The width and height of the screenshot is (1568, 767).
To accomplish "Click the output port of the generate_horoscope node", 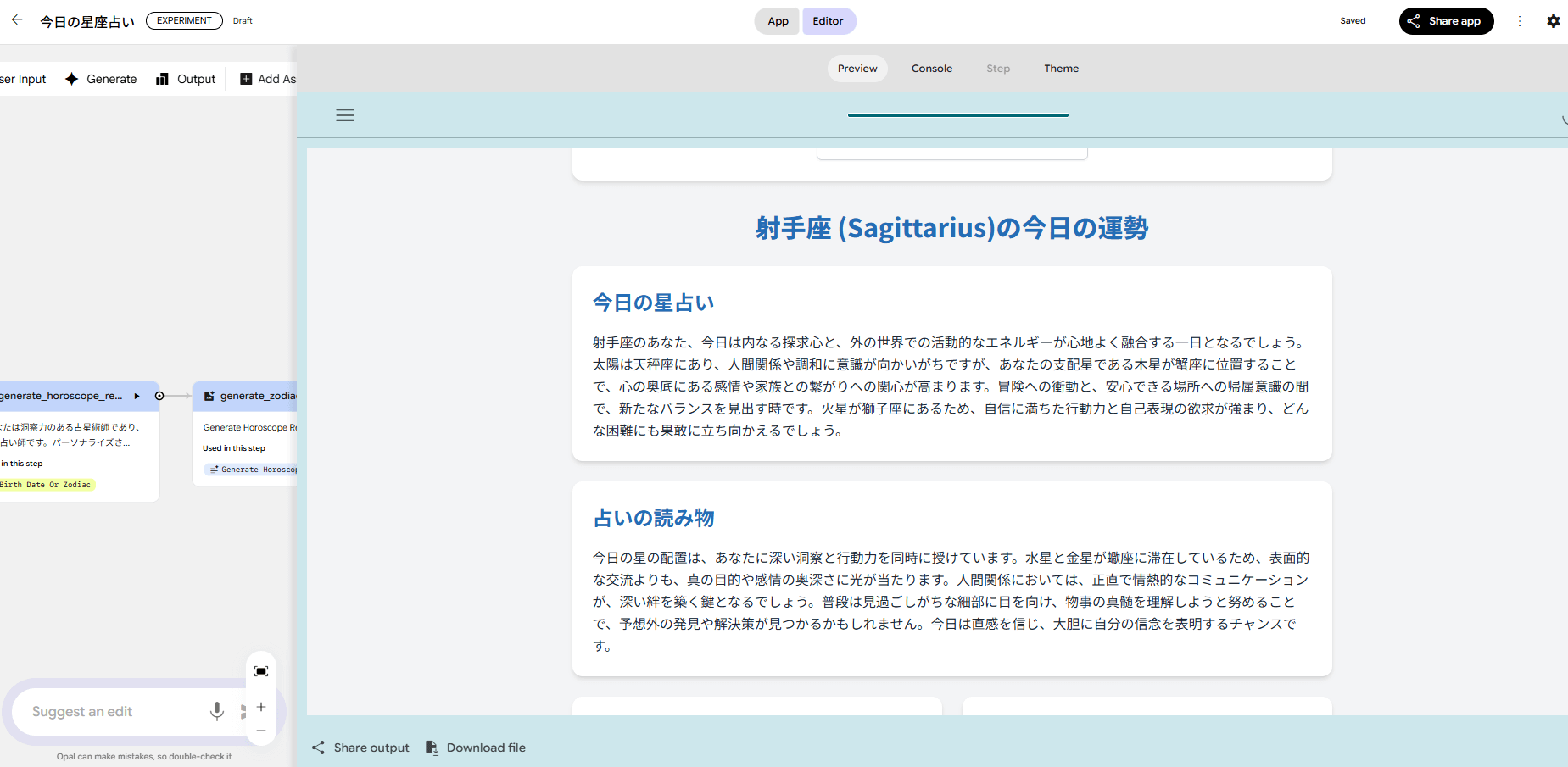I will tap(159, 396).
